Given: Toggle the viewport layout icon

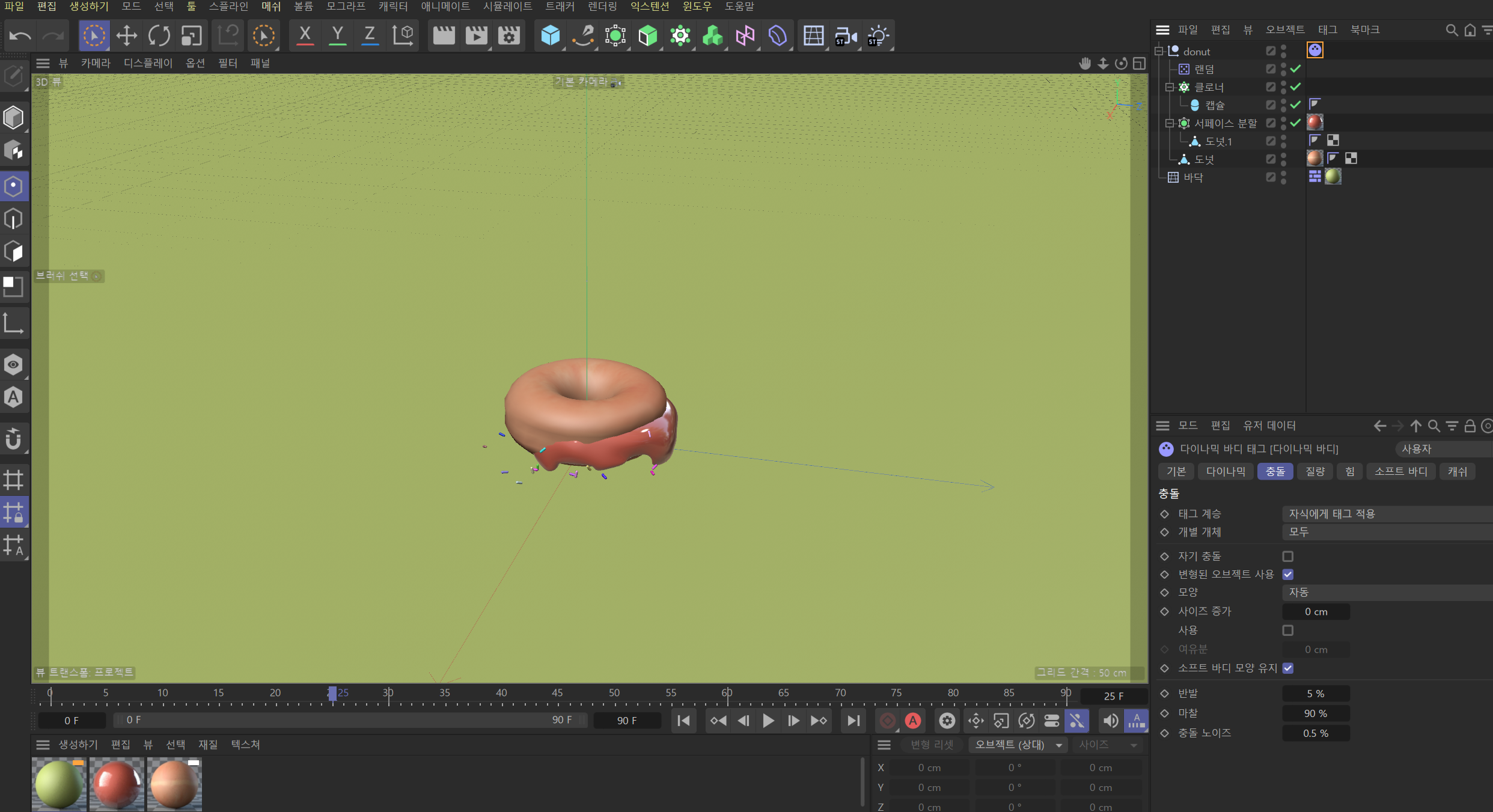Looking at the screenshot, I should [x=1139, y=63].
